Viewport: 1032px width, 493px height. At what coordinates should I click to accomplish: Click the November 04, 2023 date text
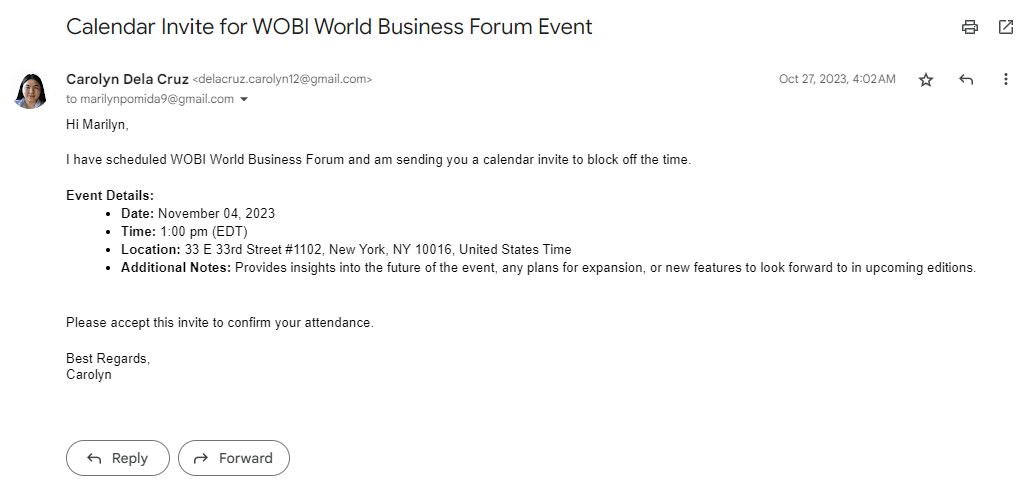coord(216,214)
